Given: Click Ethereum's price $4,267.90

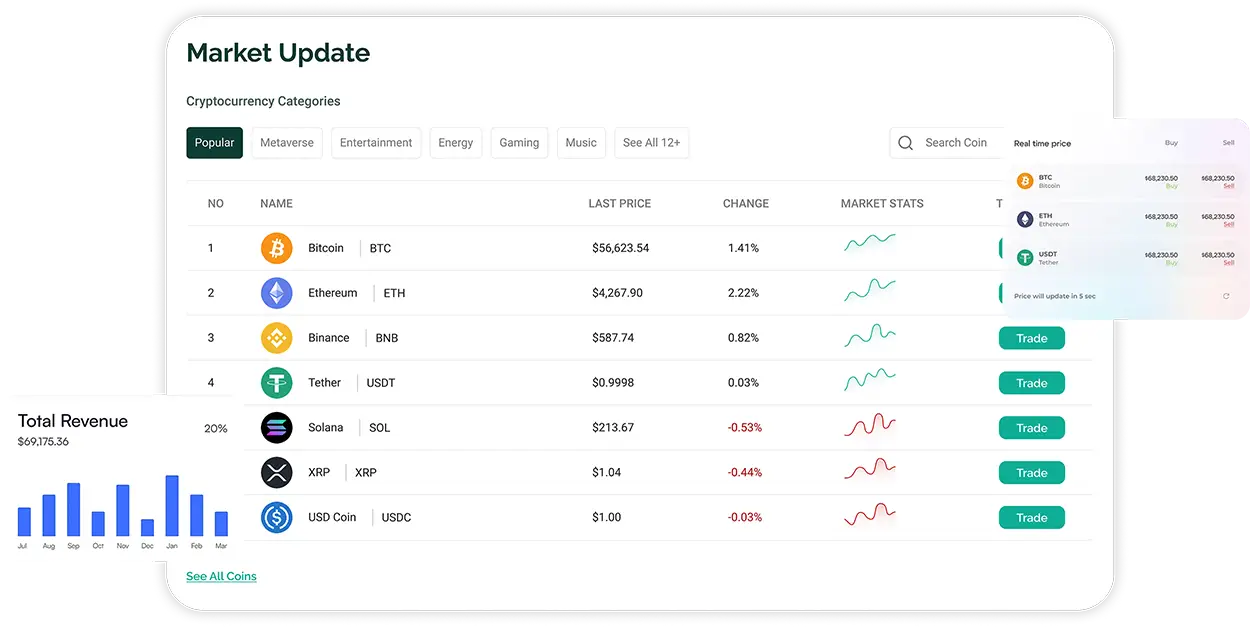Looking at the screenshot, I should [617, 293].
